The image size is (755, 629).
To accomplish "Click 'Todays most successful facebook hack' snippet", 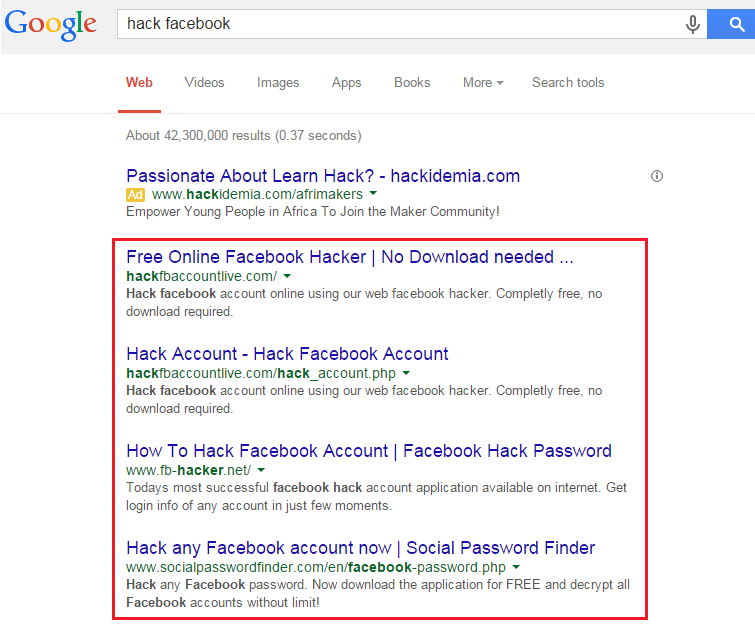I will pos(376,497).
